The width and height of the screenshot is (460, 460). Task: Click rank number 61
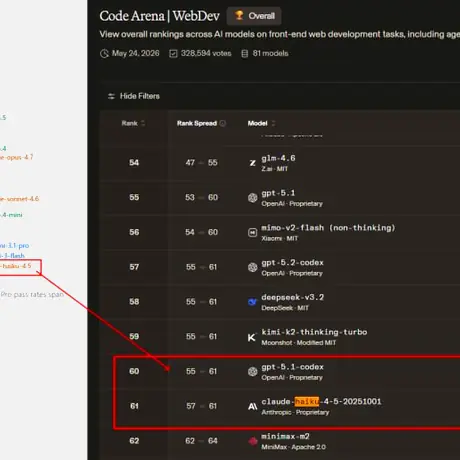(134, 406)
